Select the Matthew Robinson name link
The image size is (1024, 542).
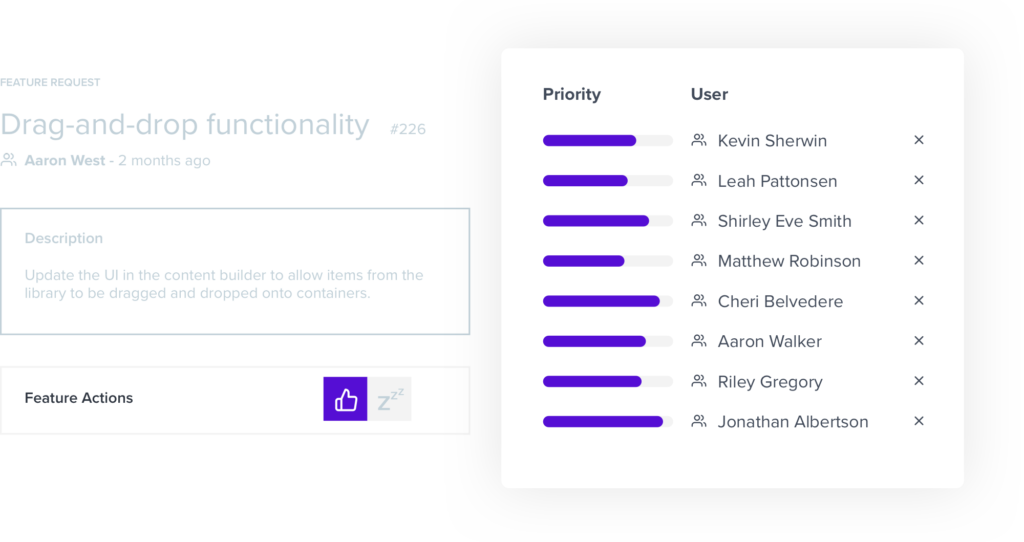tap(789, 261)
